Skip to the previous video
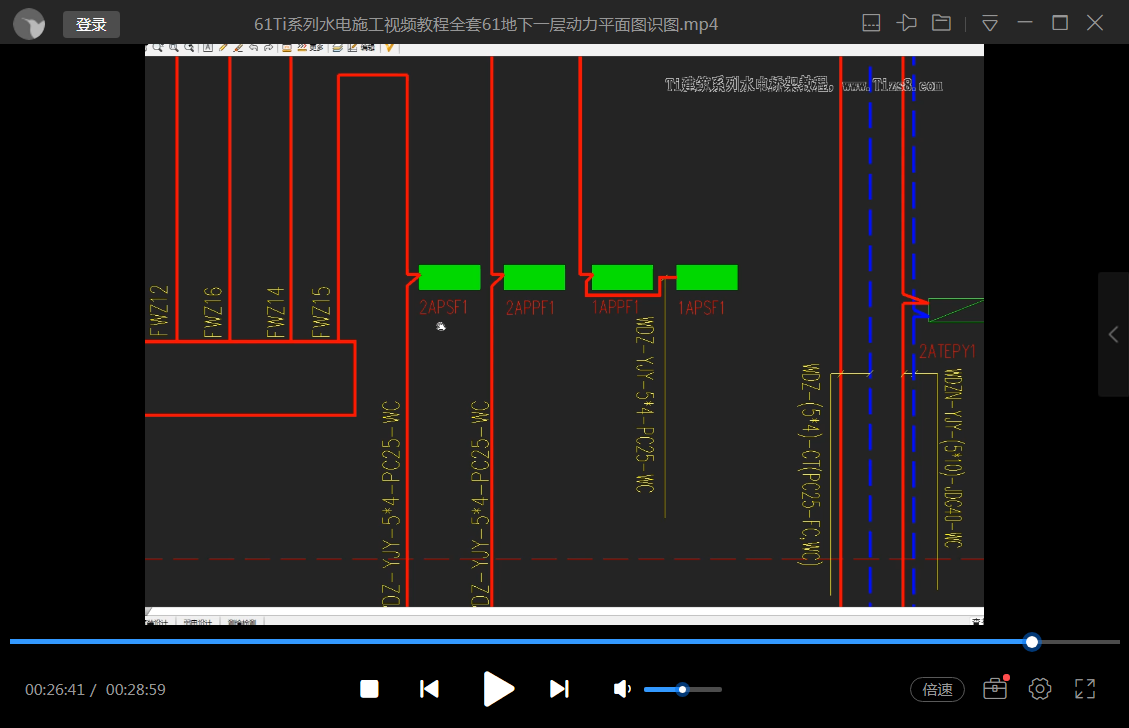Screen dimensions: 1129x728 (x=429, y=689)
